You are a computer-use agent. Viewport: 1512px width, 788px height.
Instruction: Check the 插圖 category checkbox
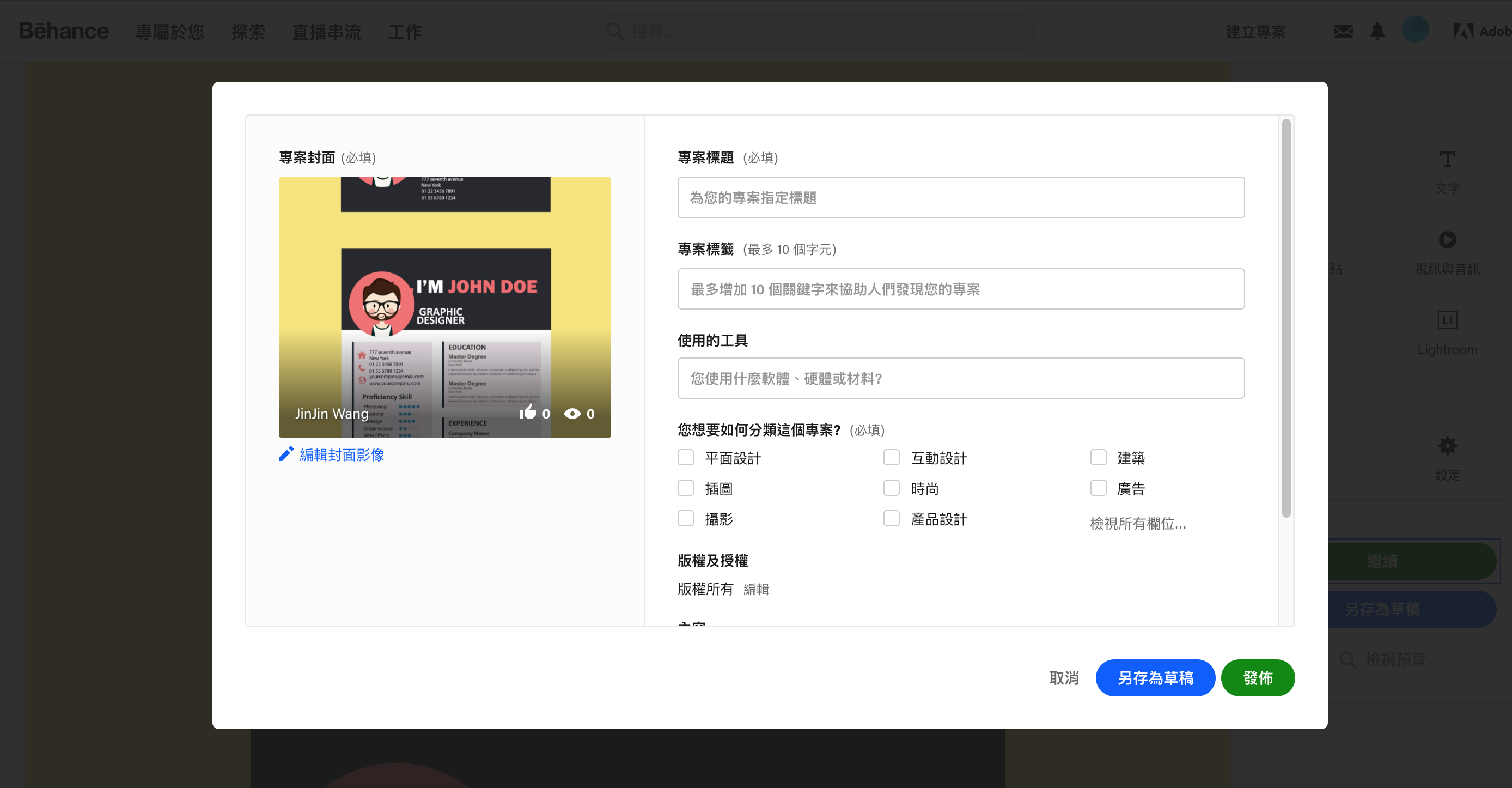point(686,488)
